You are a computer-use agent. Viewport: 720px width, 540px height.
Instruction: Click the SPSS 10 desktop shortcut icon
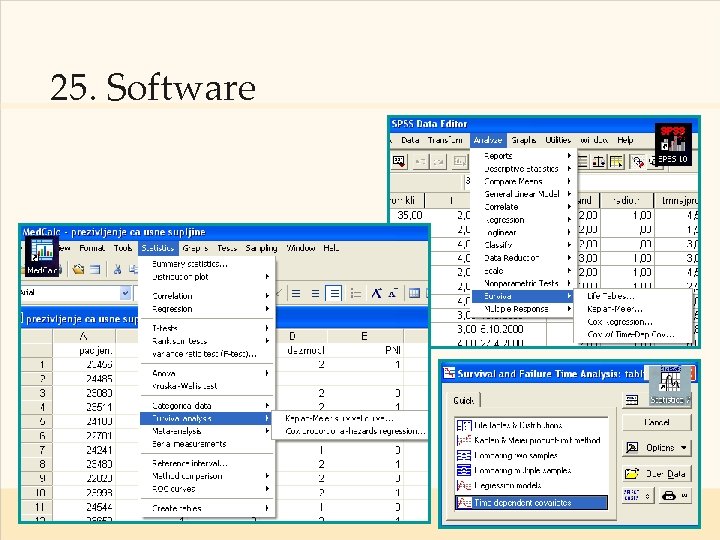pos(673,145)
